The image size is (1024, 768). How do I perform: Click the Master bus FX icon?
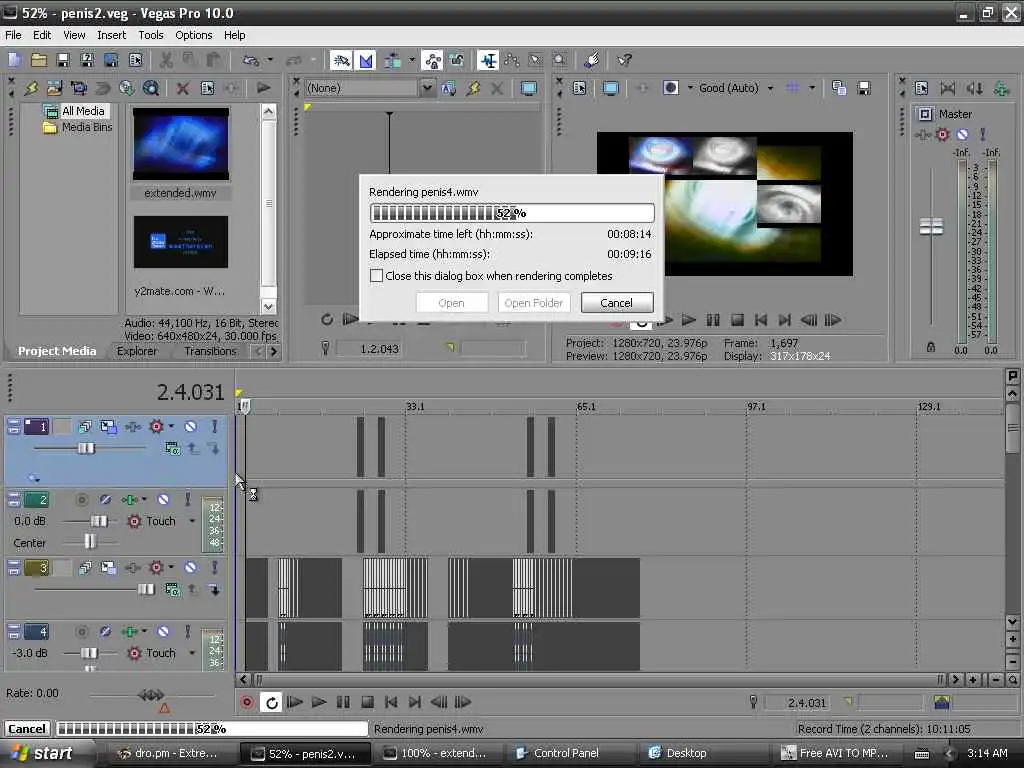(x=942, y=135)
